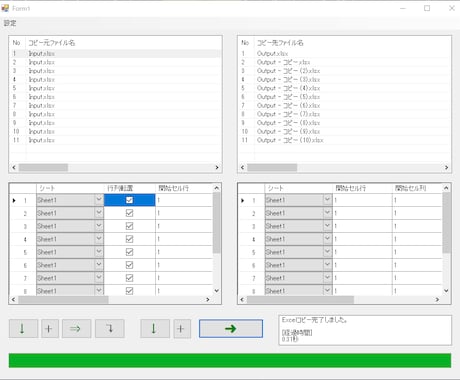Image resolution: width=460 pixels, height=380 pixels.
Task: Click the source file list horizontal scrollbar thumb
Action: click(x=43, y=167)
